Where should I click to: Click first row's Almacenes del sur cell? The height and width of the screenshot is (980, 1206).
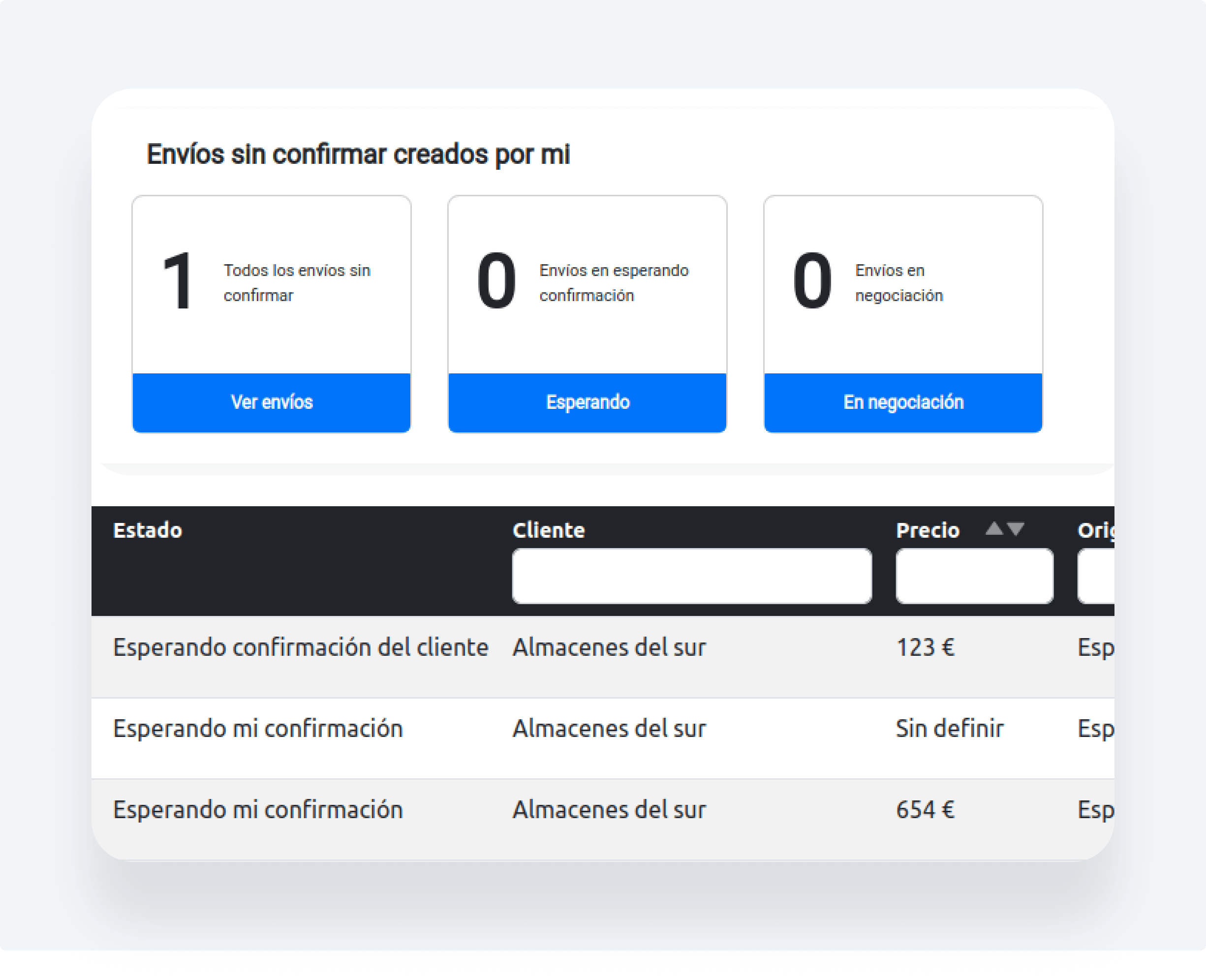click(609, 647)
